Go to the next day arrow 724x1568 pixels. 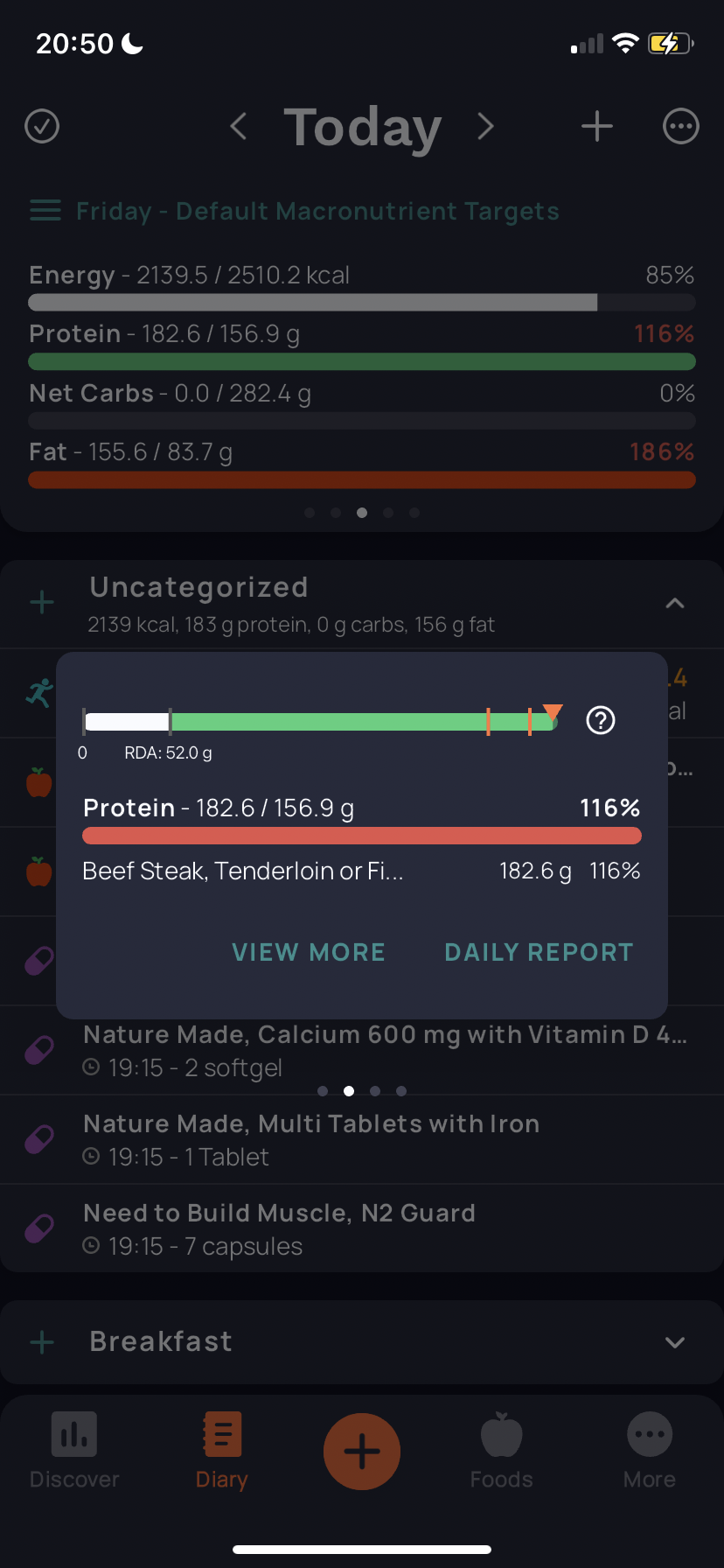(486, 127)
